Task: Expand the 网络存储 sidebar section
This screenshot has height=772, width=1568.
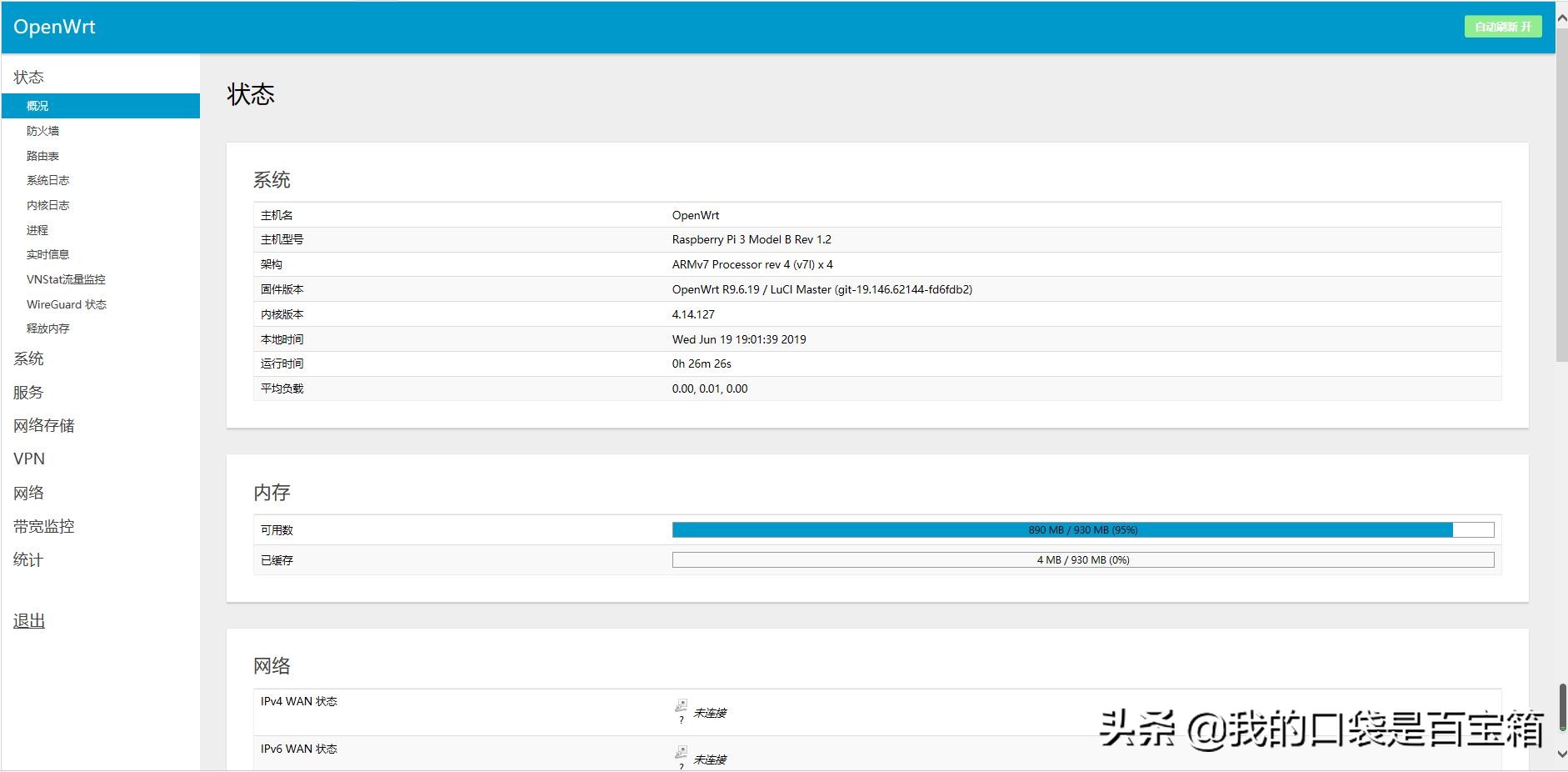Action: coord(44,425)
